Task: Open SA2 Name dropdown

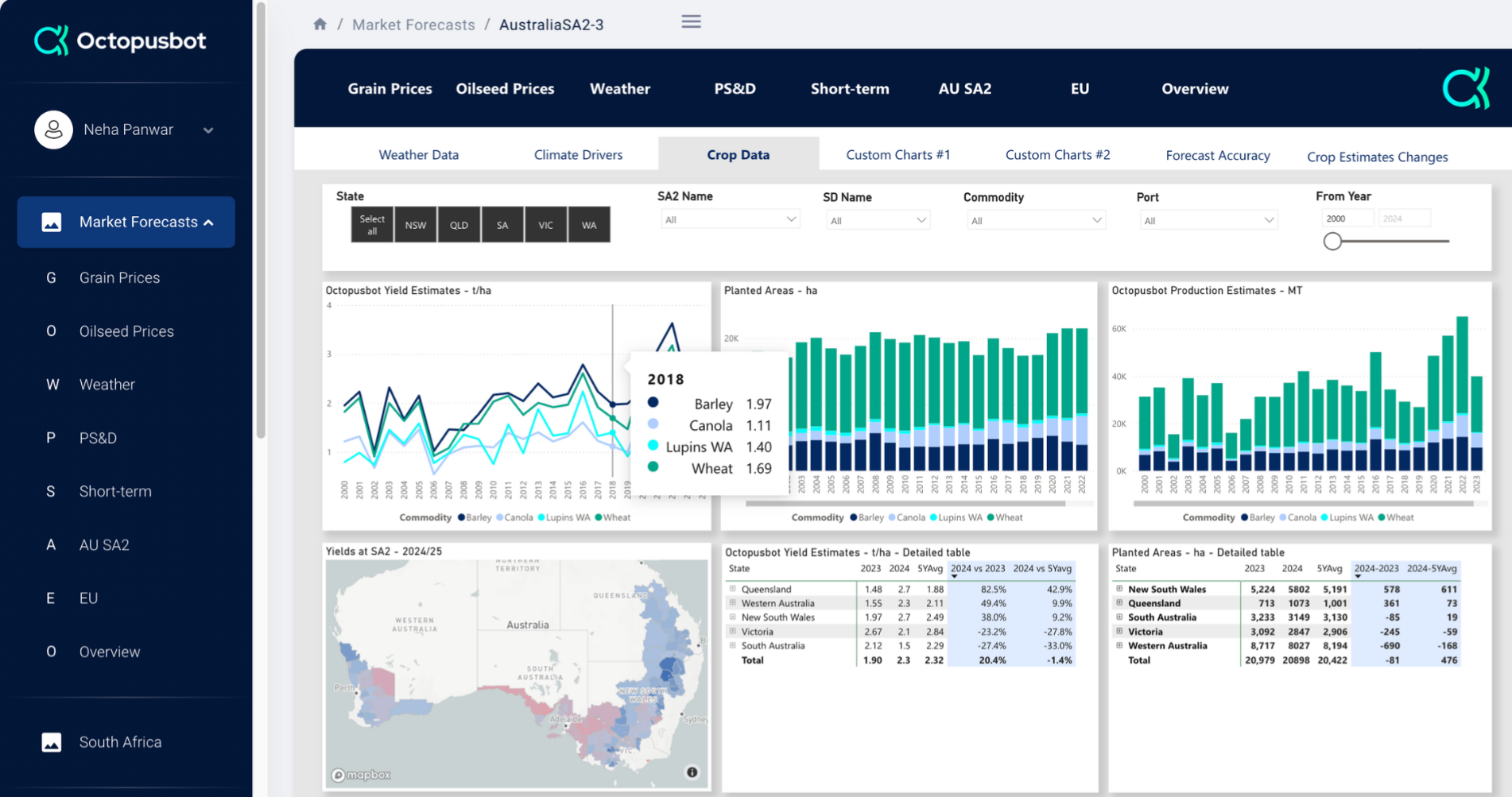Action: 729,219
